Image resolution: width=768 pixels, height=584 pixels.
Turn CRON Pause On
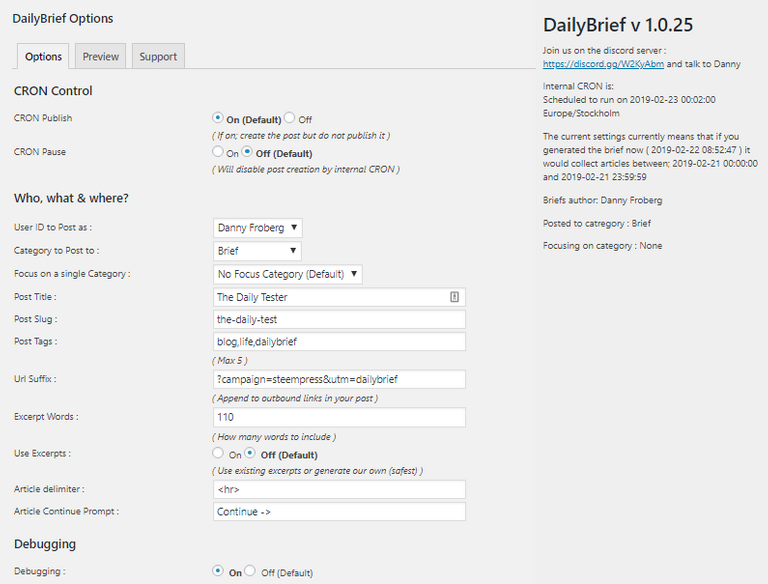pos(218,153)
